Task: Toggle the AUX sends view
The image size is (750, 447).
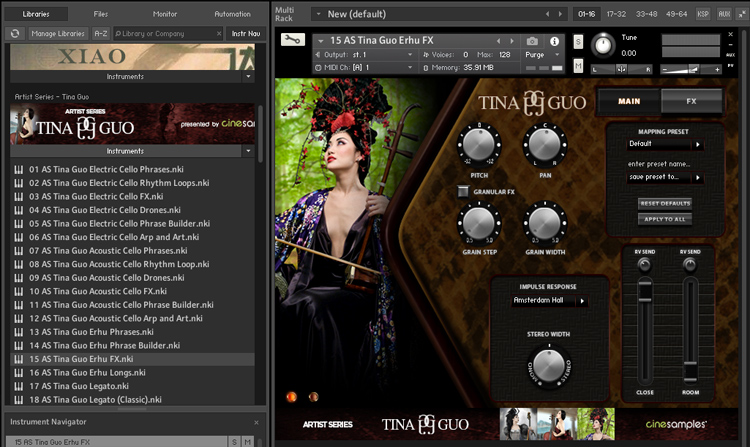Action: [724, 14]
